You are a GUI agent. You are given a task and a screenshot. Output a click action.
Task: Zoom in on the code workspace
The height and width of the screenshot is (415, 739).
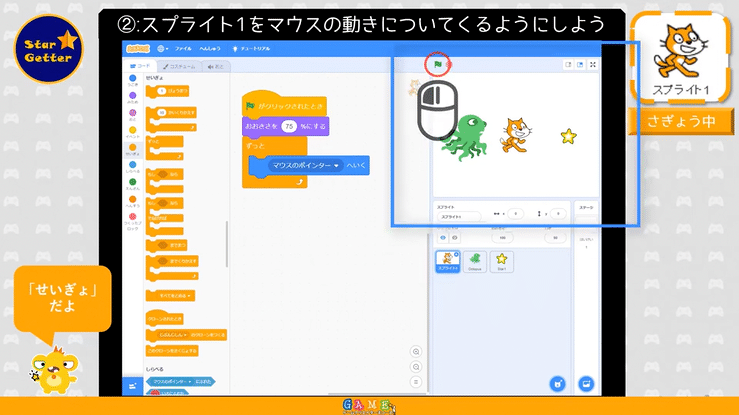click(x=416, y=351)
